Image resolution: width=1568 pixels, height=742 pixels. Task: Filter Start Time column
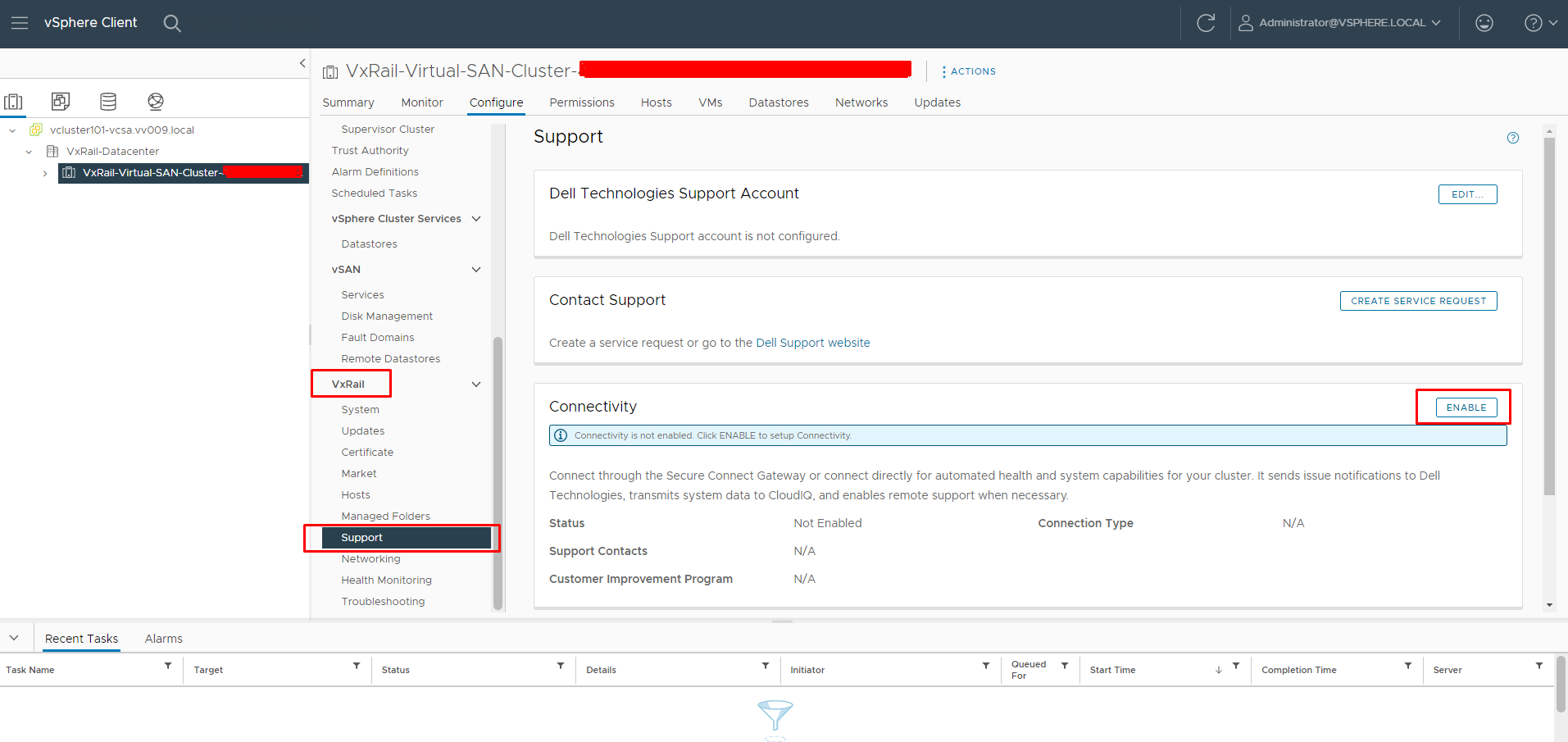[x=1236, y=666]
